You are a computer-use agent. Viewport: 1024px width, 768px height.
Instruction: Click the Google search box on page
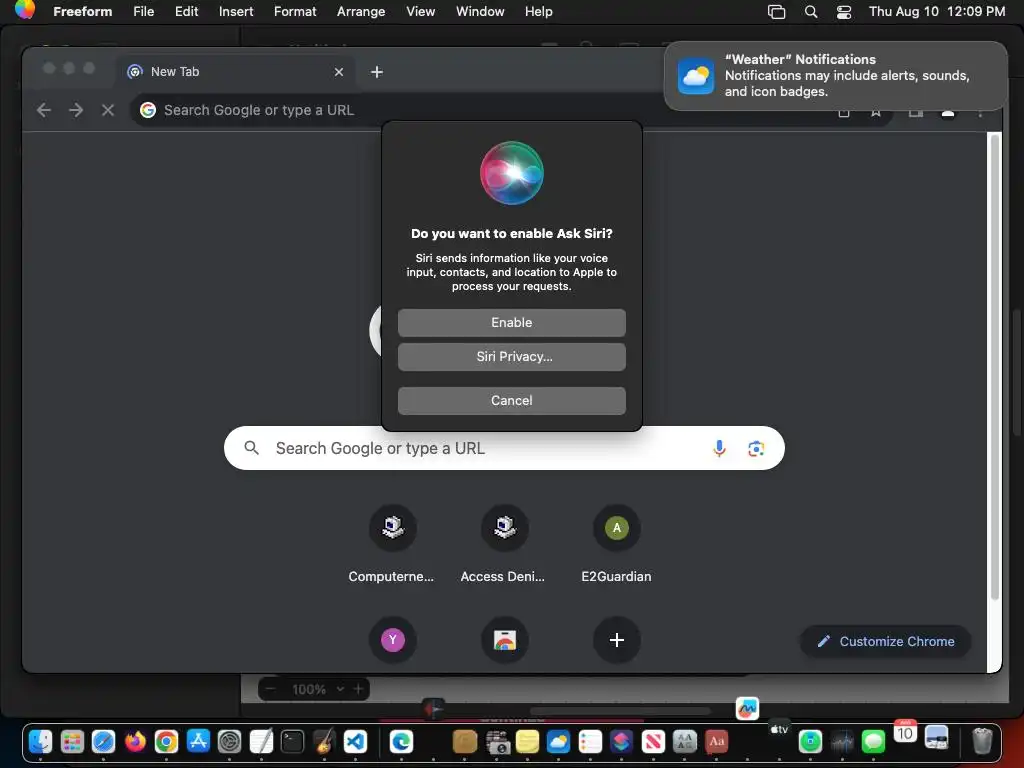504,448
